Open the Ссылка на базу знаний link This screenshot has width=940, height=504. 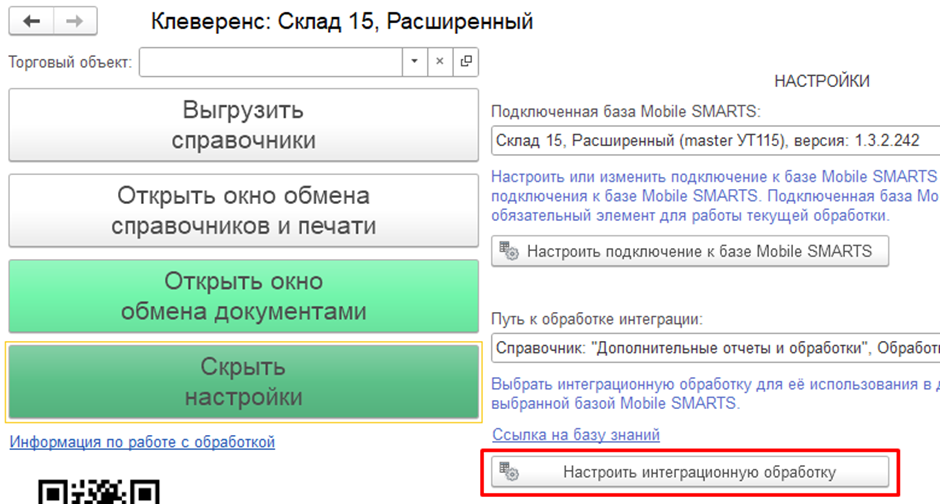[576, 434]
